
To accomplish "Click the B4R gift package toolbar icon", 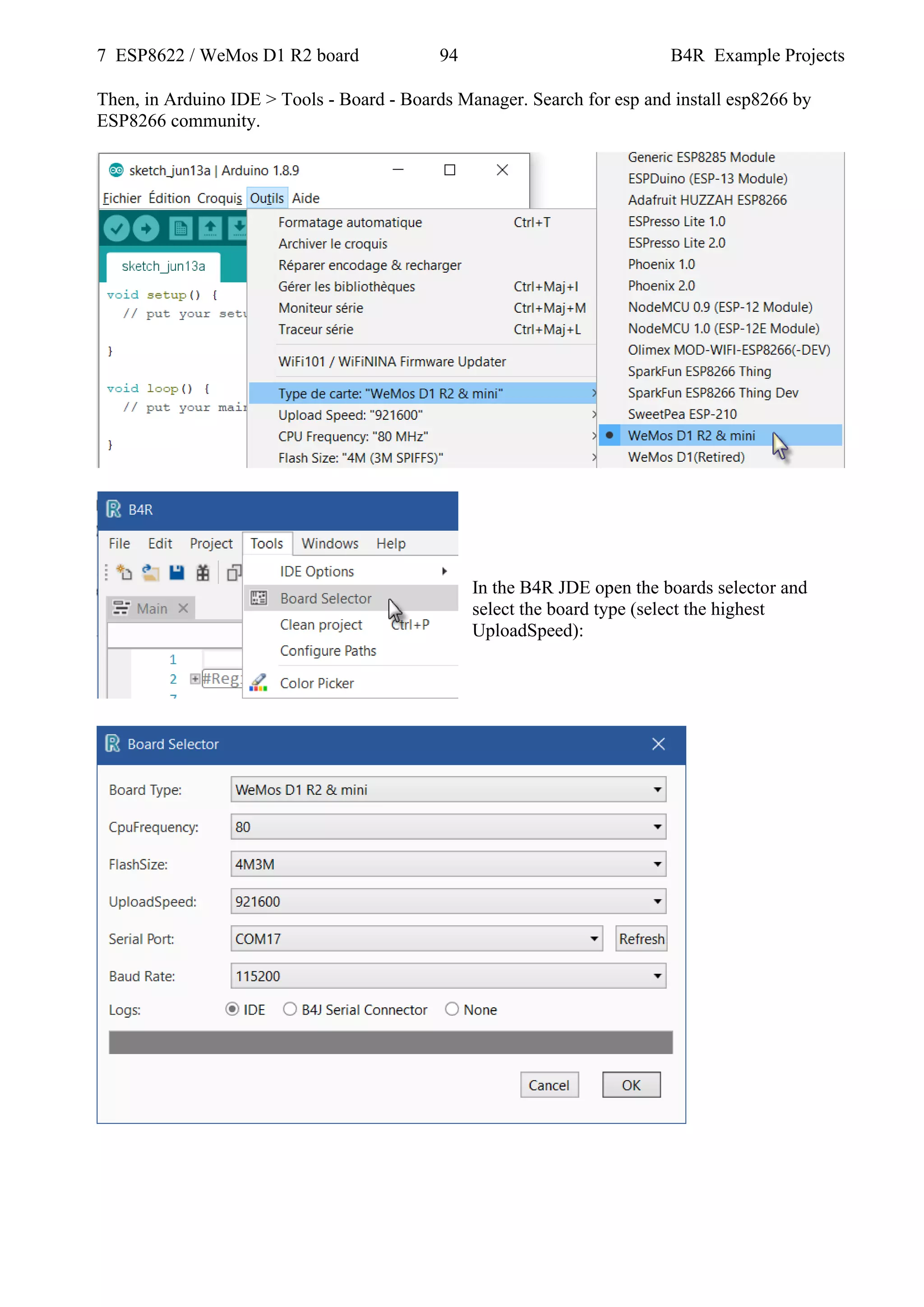I will point(203,572).
